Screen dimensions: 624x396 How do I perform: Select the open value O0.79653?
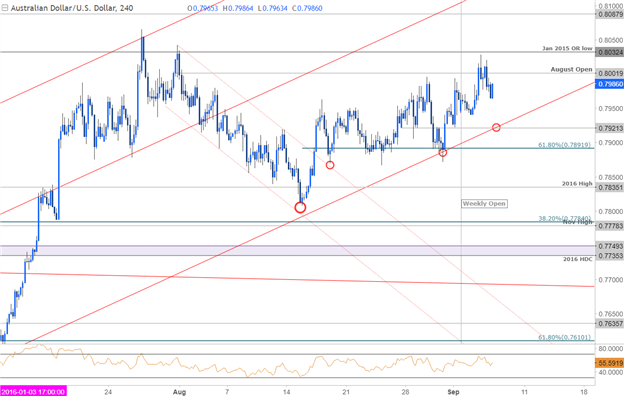pos(203,8)
